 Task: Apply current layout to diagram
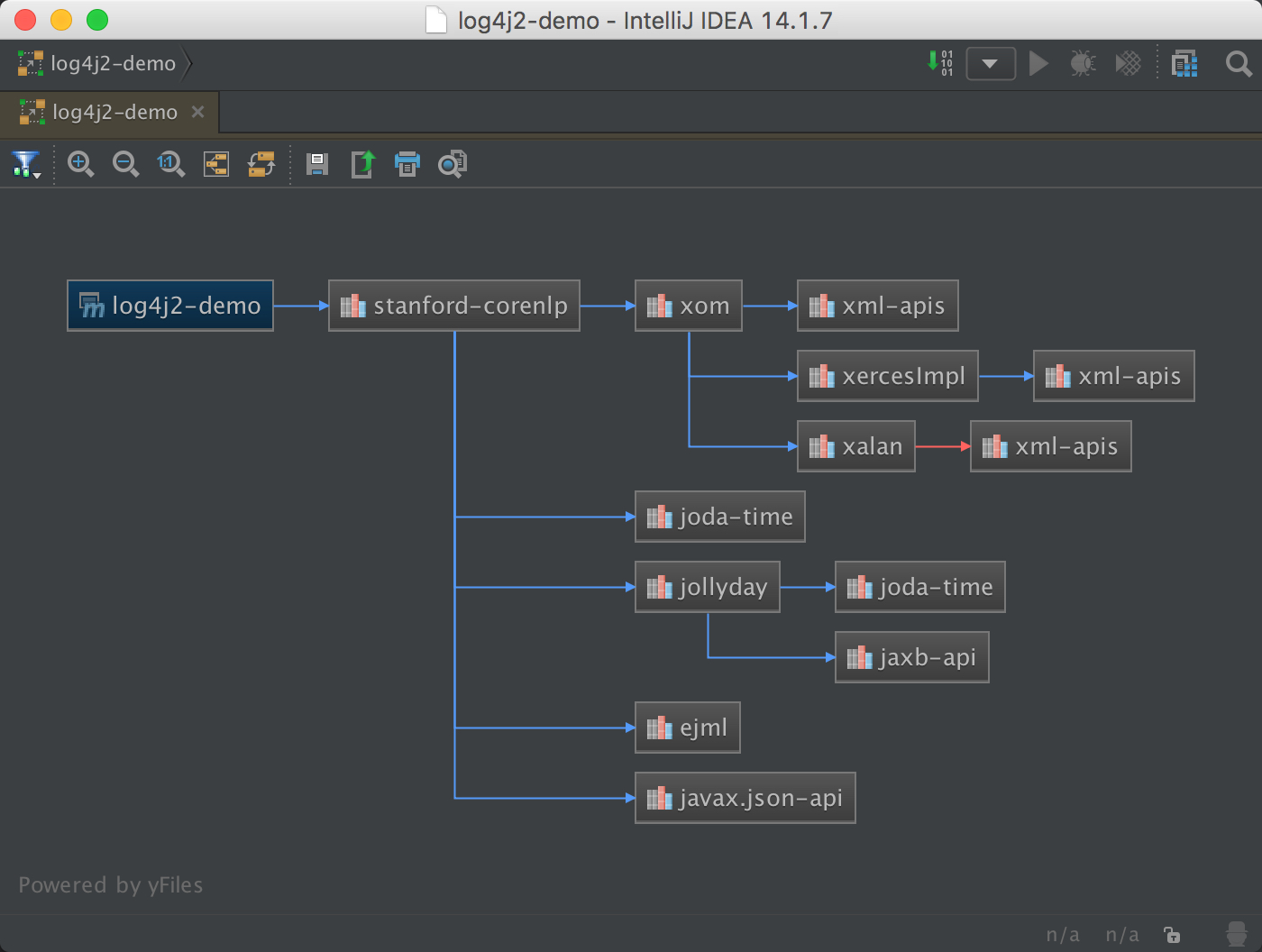tap(261, 164)
